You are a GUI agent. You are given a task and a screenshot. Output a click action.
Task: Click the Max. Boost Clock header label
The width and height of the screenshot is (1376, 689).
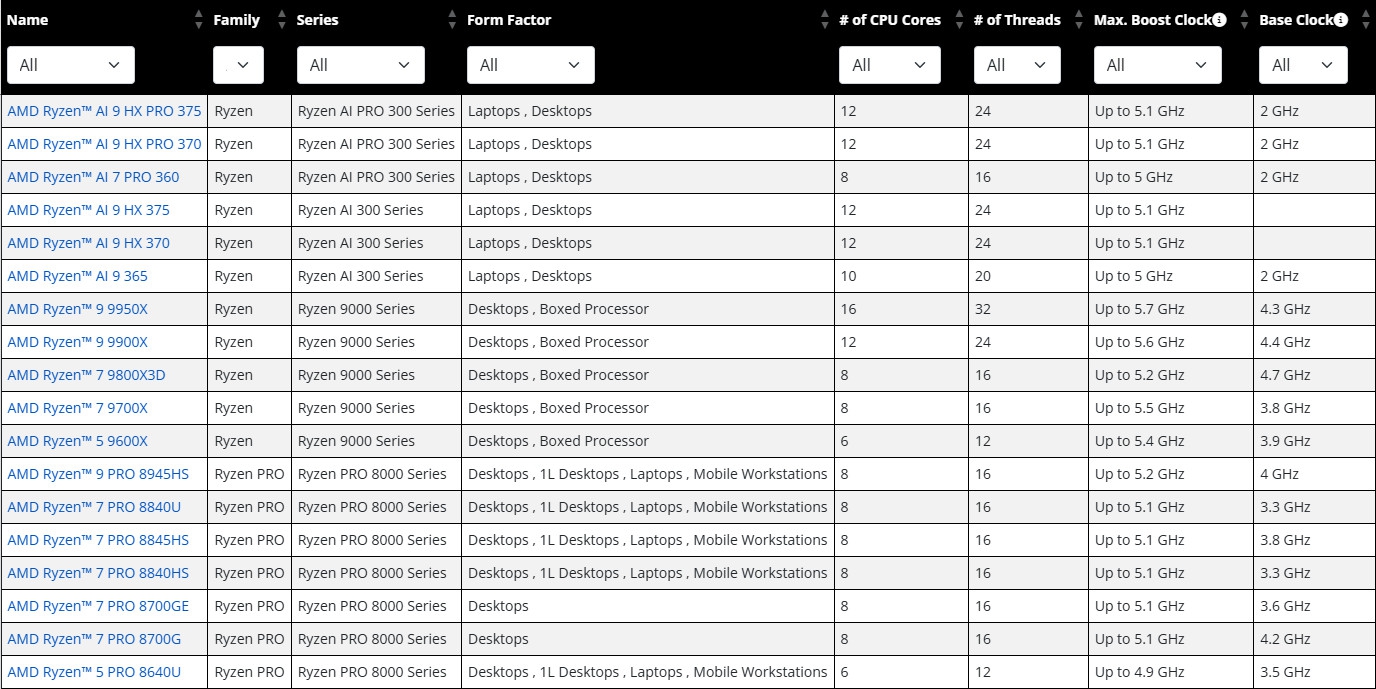click(x=1152, y=20)
